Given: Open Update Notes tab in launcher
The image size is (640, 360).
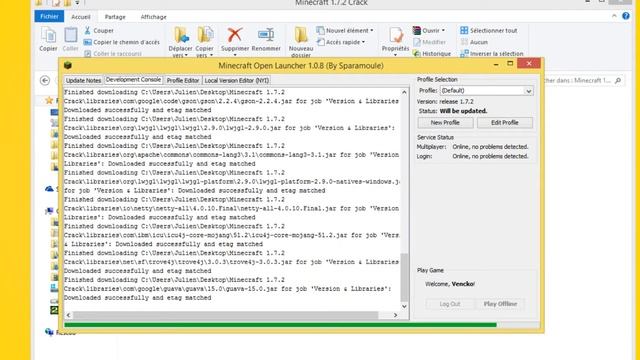Looking at the screenshot, I should 83,80.
